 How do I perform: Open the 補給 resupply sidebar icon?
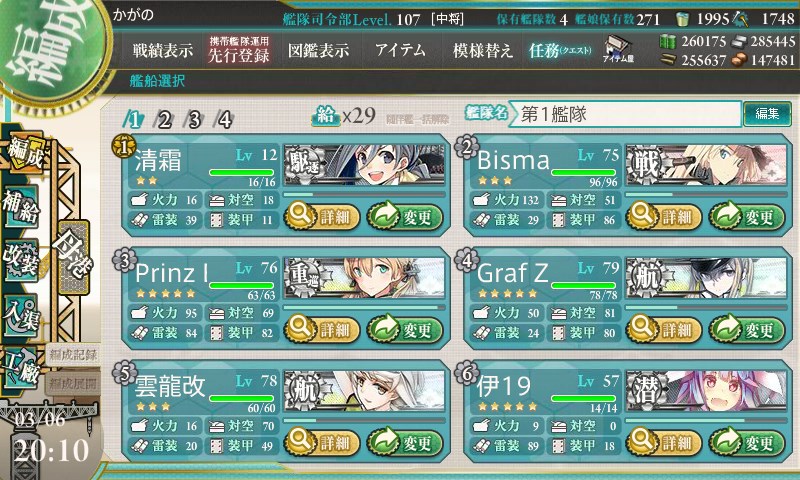click(x=21, y=207)
